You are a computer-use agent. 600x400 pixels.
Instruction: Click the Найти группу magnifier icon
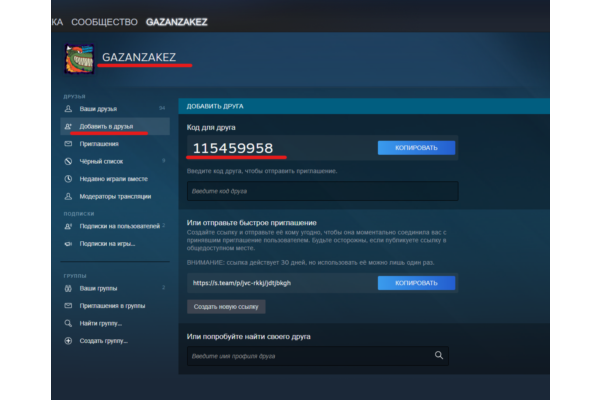68,323
